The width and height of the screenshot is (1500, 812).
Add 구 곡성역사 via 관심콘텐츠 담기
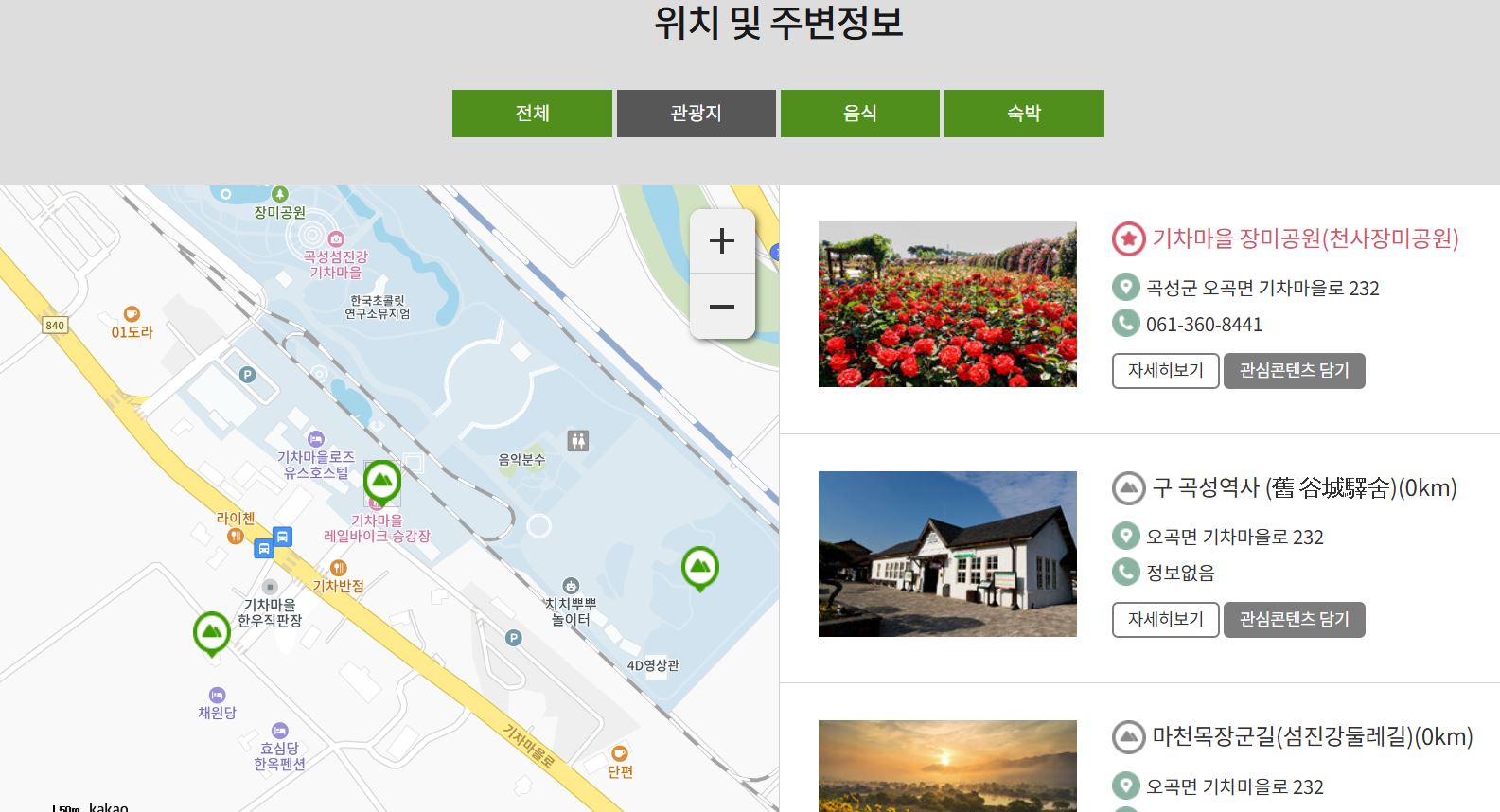pyautogui.click(x=1295, y=619)
